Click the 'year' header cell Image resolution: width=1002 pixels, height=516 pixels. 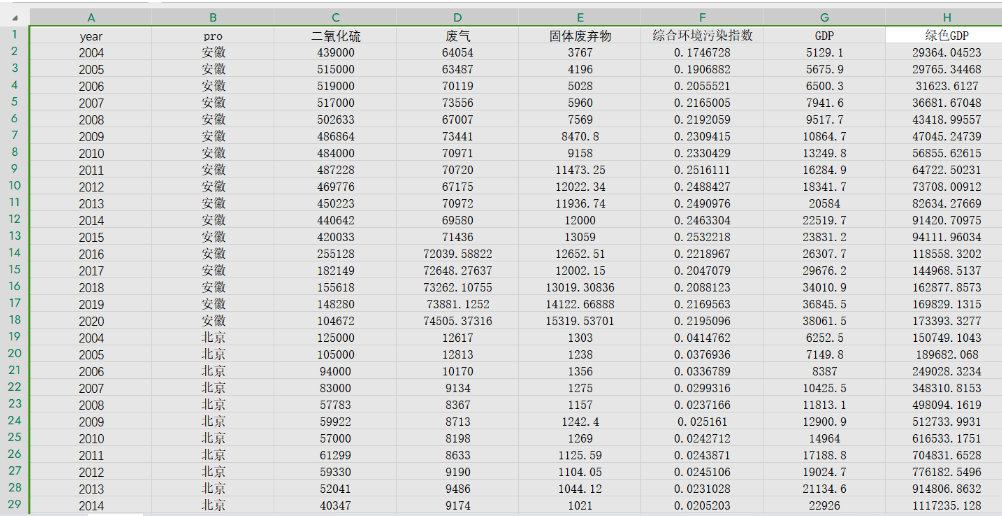point(91,36)
